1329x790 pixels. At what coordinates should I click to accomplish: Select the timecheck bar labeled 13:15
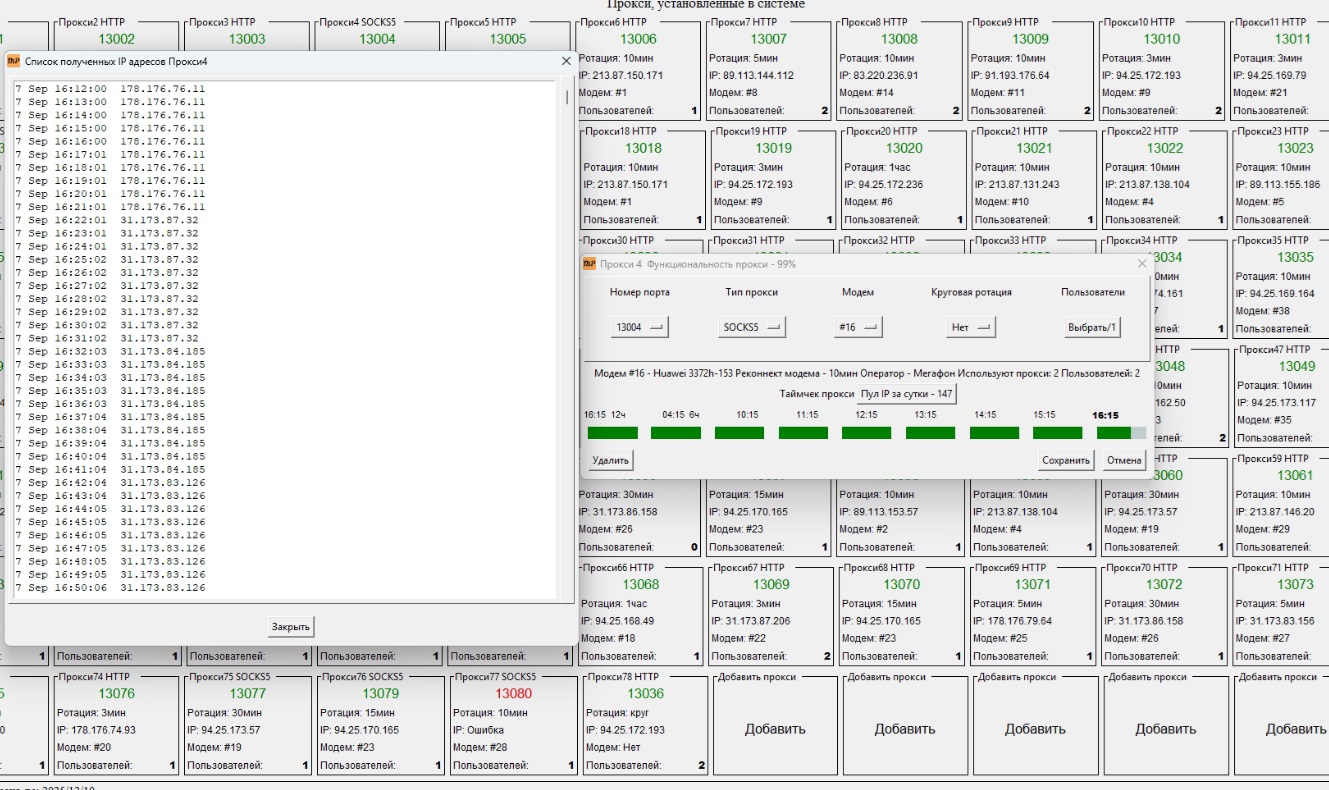pos(931,433)
